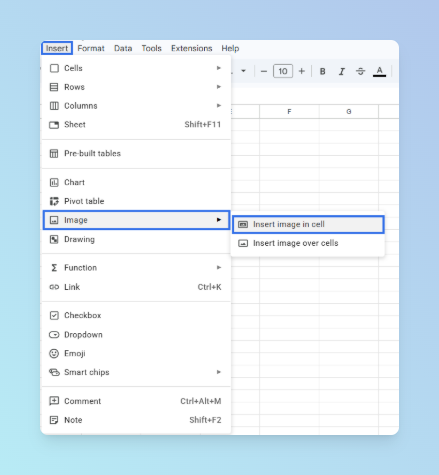This screenshot has width=439, height=475.
Task: Click the Emoji smiley icon
Action: coord(54,353)
